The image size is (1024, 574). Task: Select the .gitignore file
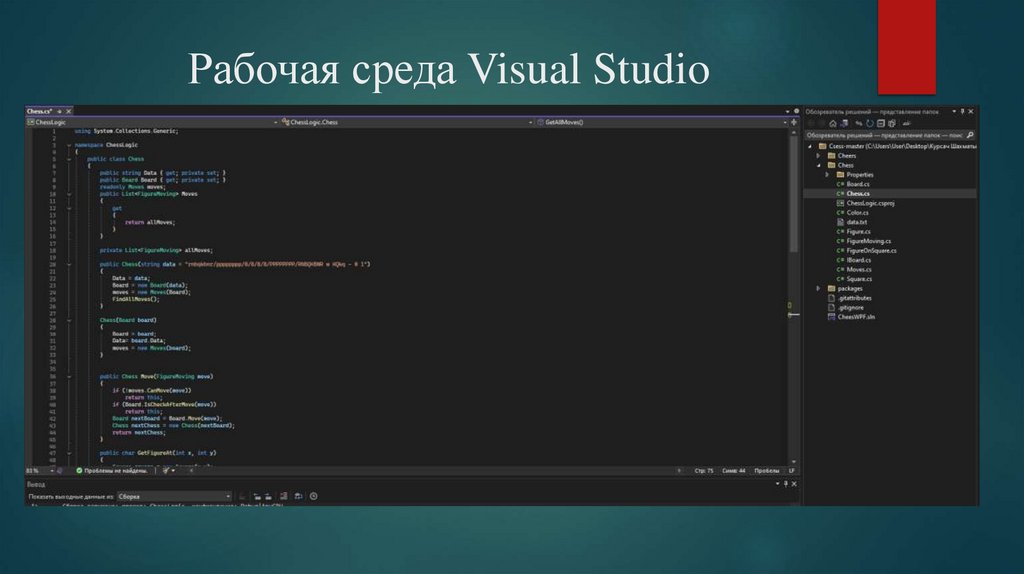coord(850,308)
